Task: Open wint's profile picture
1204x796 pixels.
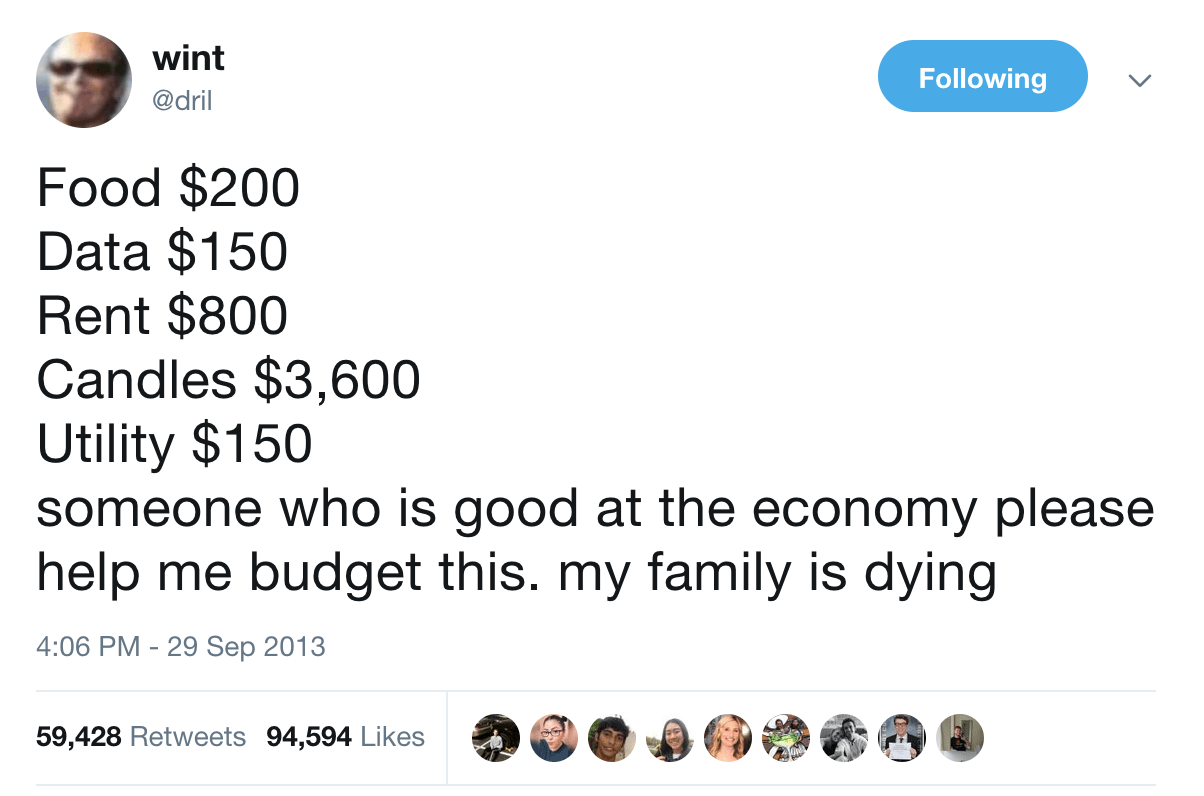Action: click(84, 81)
